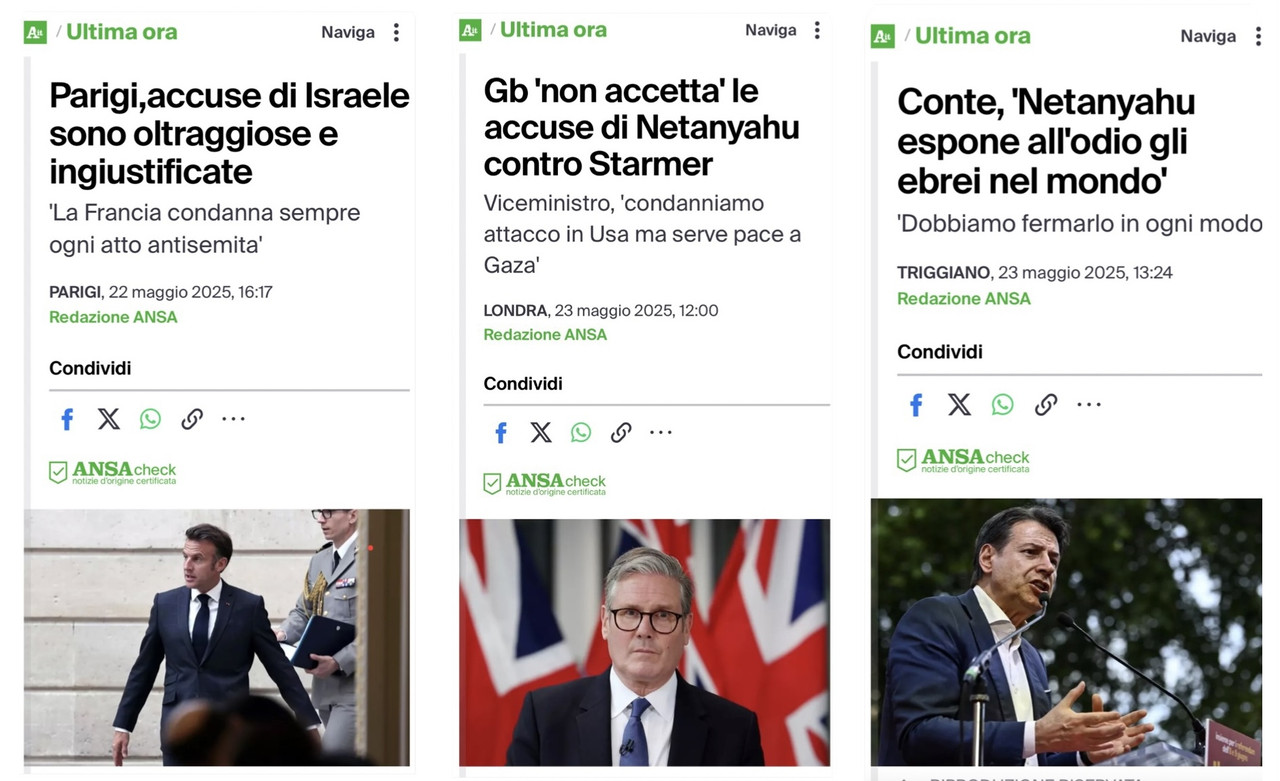Open the kebab menu in middle panel header
1280x781 pixels.
pos(817,30)
